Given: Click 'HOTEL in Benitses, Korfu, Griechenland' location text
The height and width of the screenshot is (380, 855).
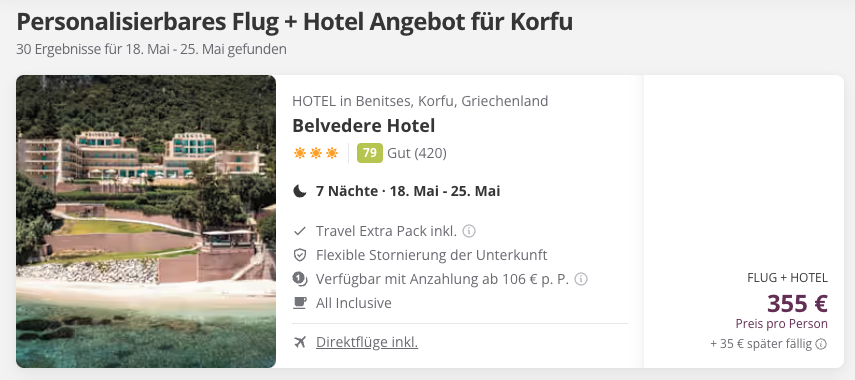Looking at the screenshot, I should click(420, 101).
